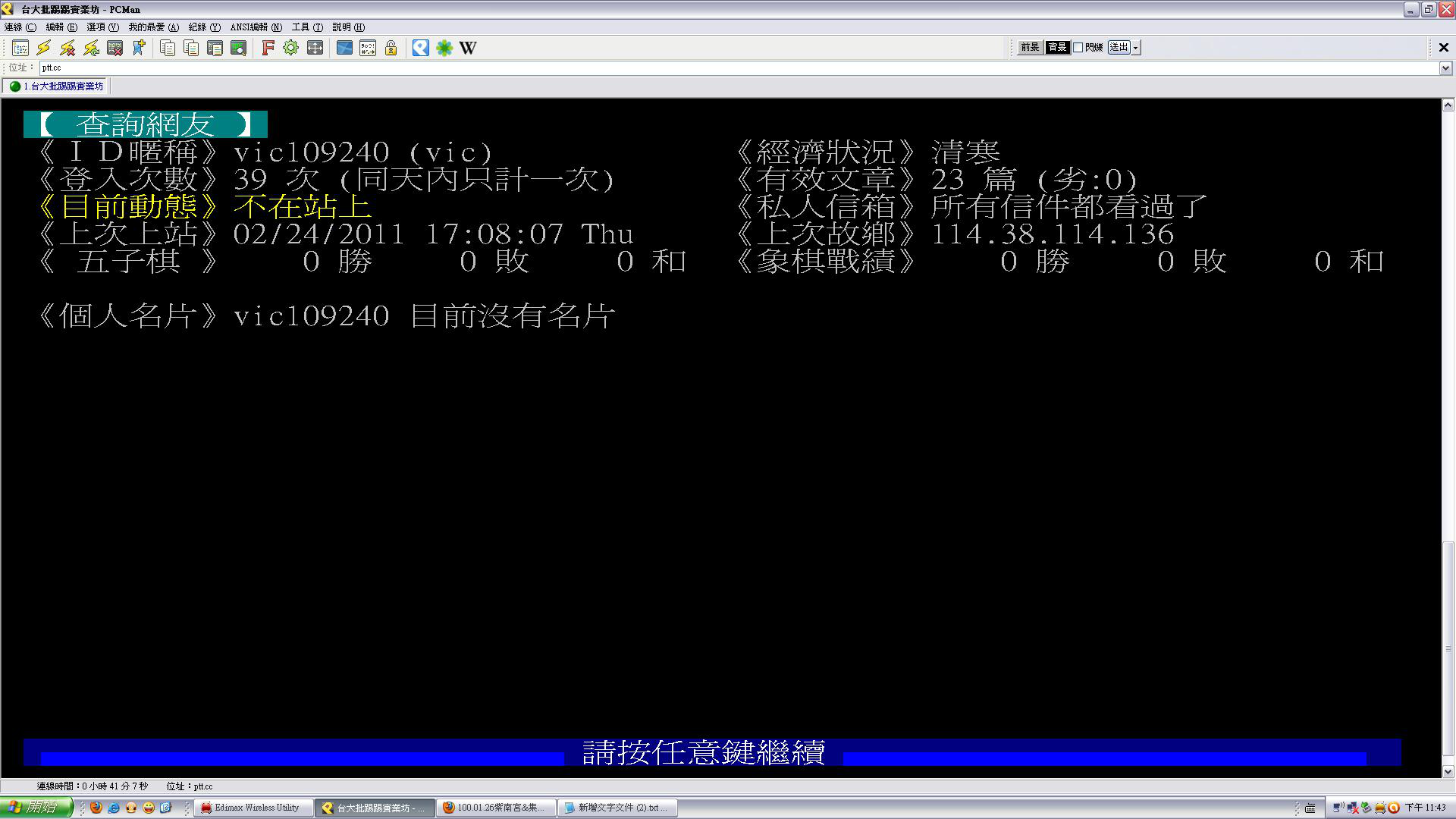Viewport: 1456px width, 819px height.
Task: Click the 背景 background color button
Action: [x=1057, y=47]
